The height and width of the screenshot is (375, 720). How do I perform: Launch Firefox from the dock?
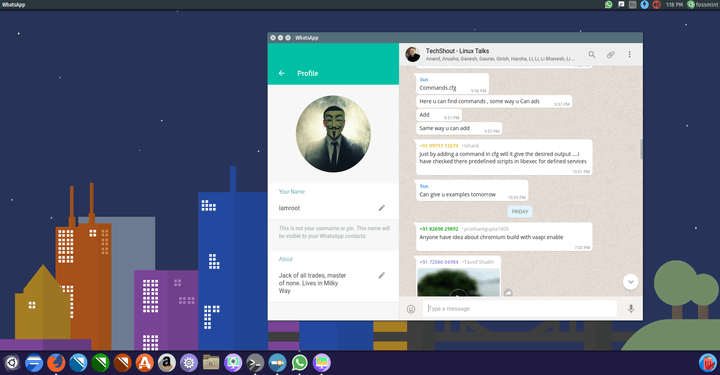click(x=56, y=363)
